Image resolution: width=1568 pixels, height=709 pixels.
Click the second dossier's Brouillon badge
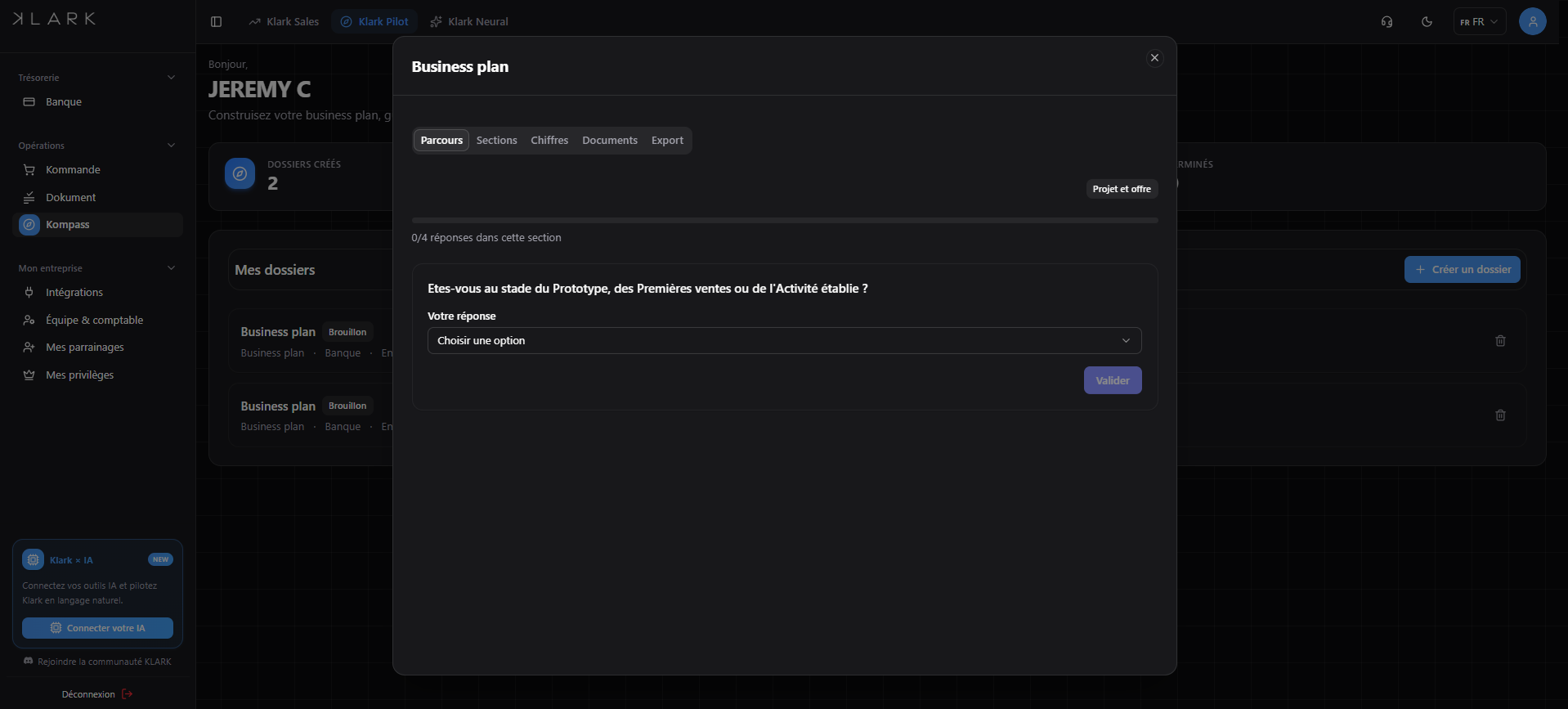coord(347,406)
